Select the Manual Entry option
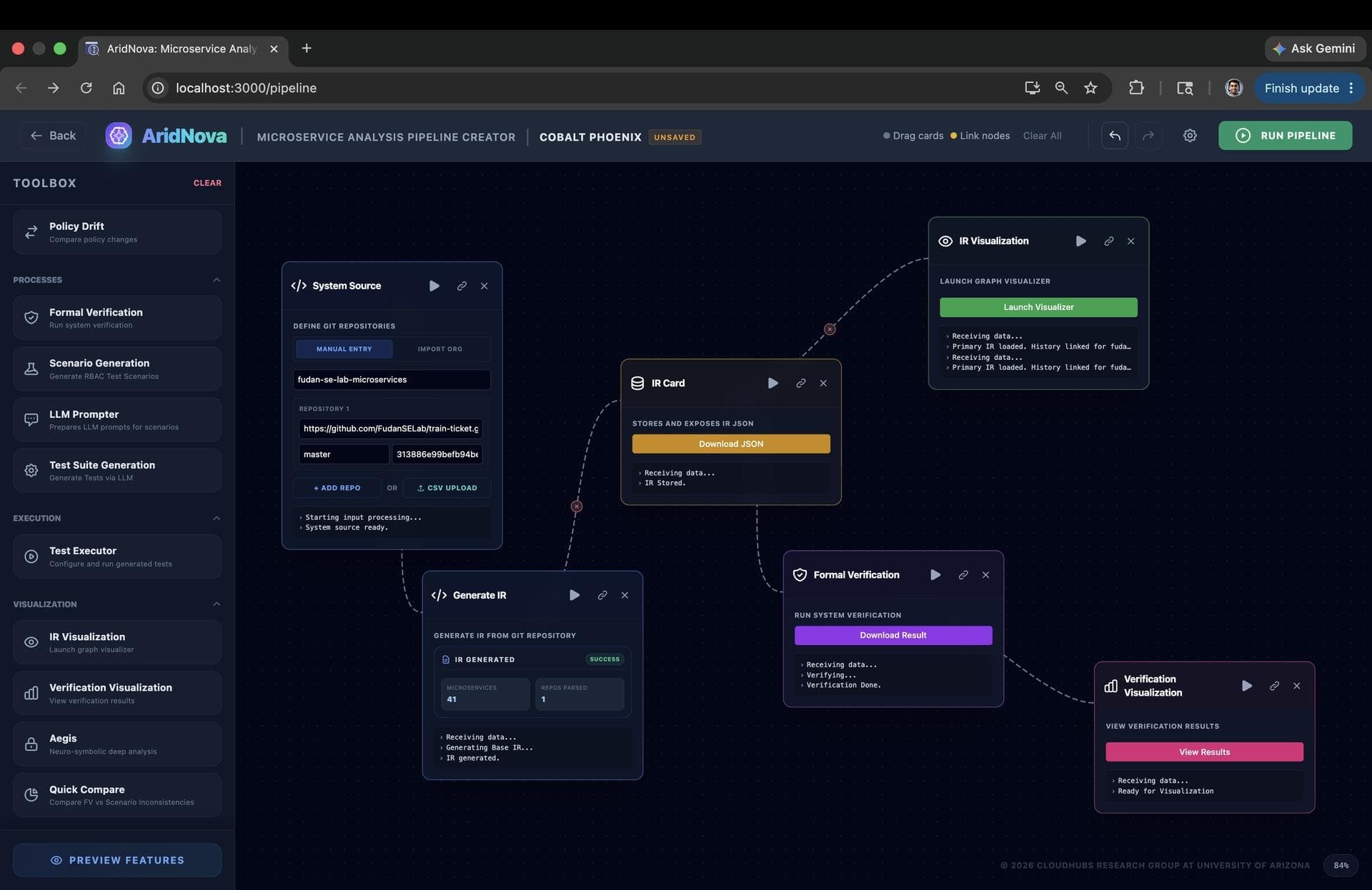The height and width of the screenshot is (890, 1372). tap(344, 349)
